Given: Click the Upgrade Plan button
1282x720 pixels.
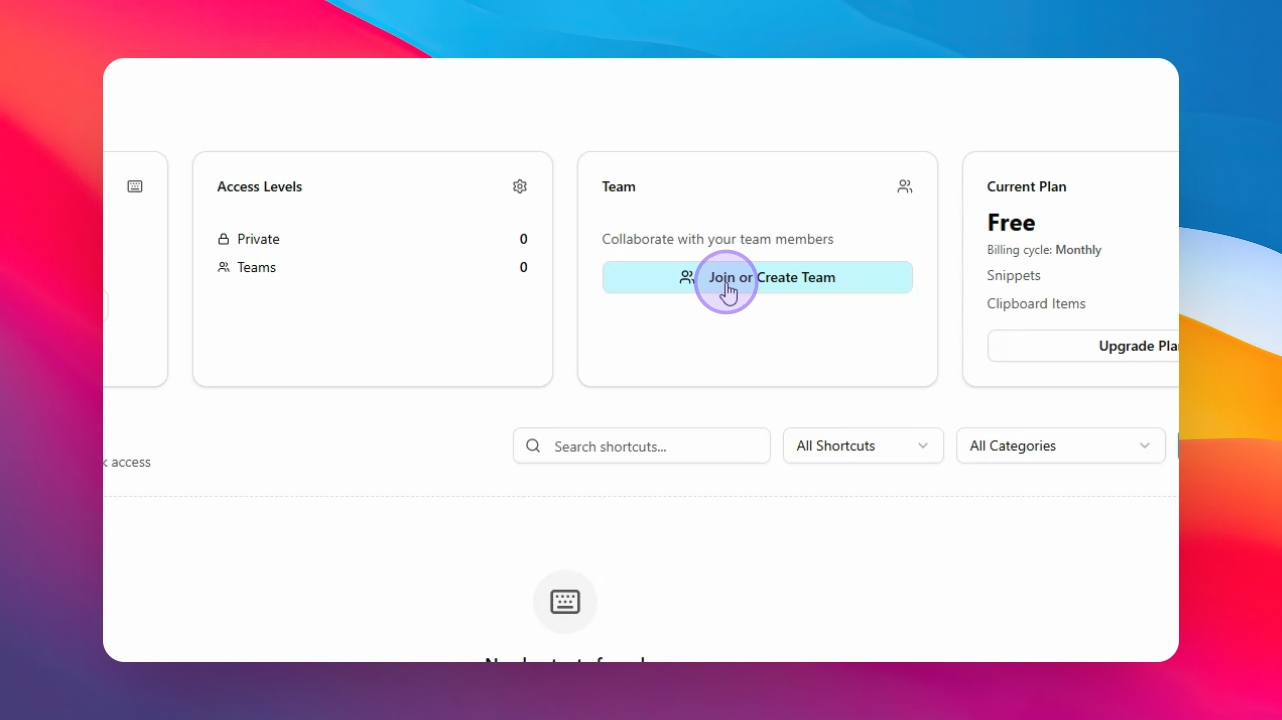Looking at the screenshot, I should point(1083,346).
